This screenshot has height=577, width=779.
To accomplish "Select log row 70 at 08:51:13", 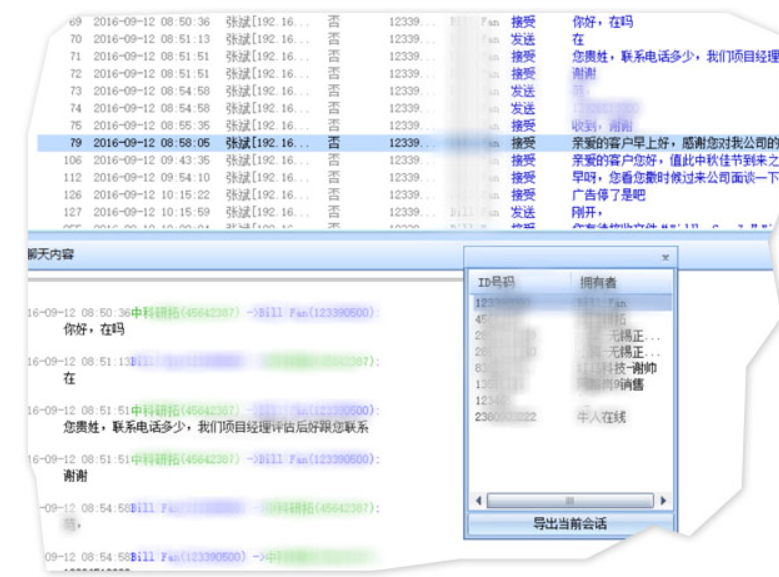I will click(x=407, y=39).
